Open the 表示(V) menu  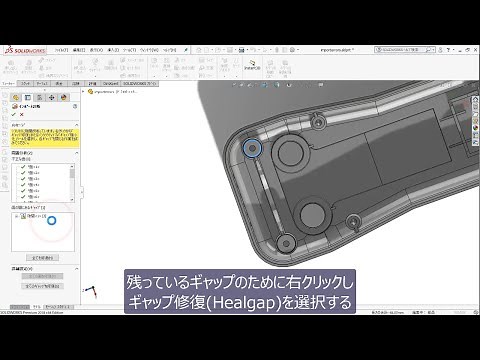click(96, 50)
